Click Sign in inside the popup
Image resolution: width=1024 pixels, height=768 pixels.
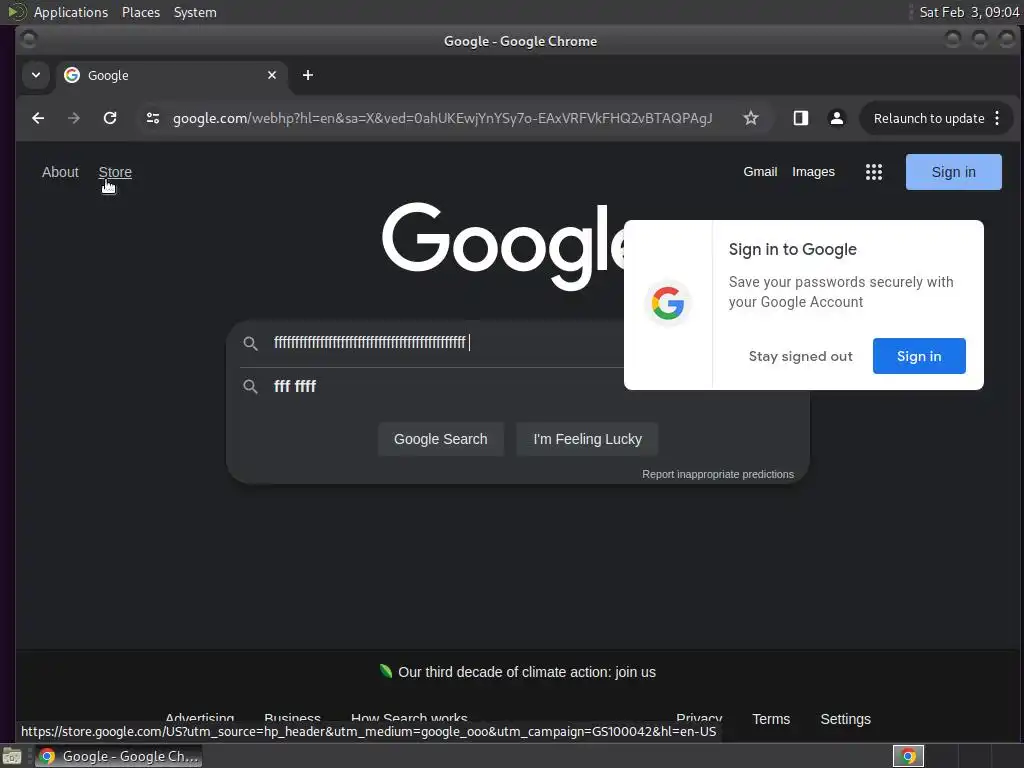click(x=919, y=356)
